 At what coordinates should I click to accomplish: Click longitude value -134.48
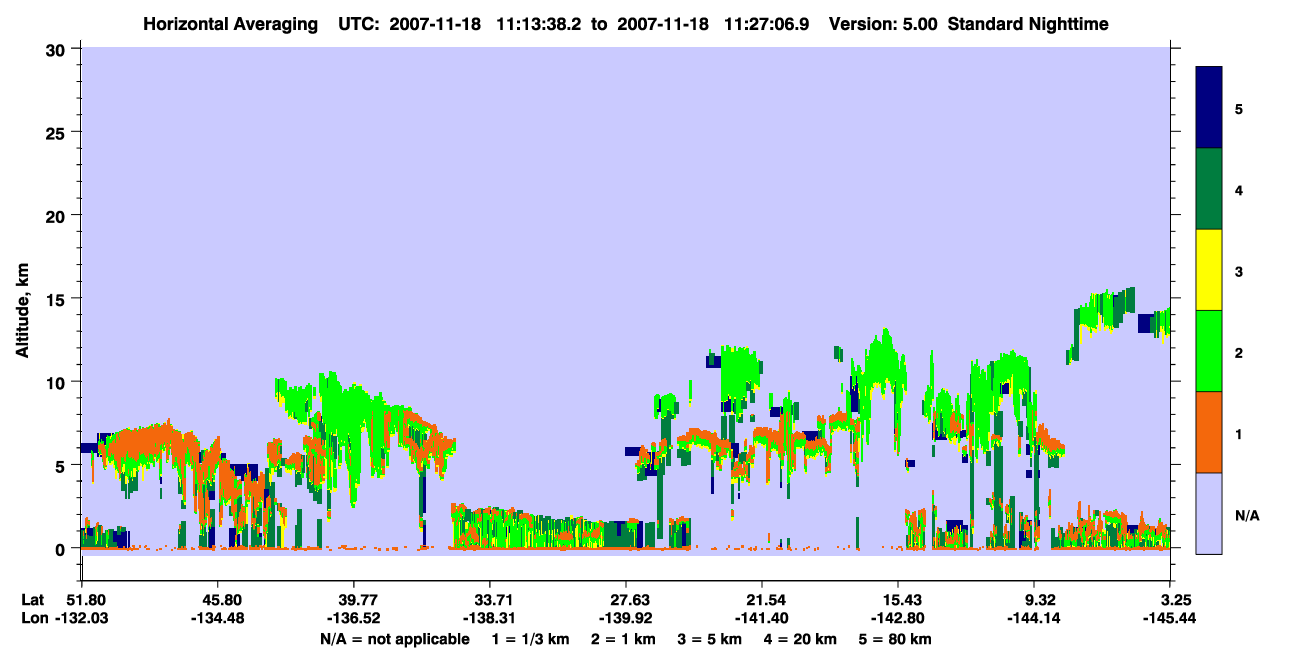click(217, 618)
